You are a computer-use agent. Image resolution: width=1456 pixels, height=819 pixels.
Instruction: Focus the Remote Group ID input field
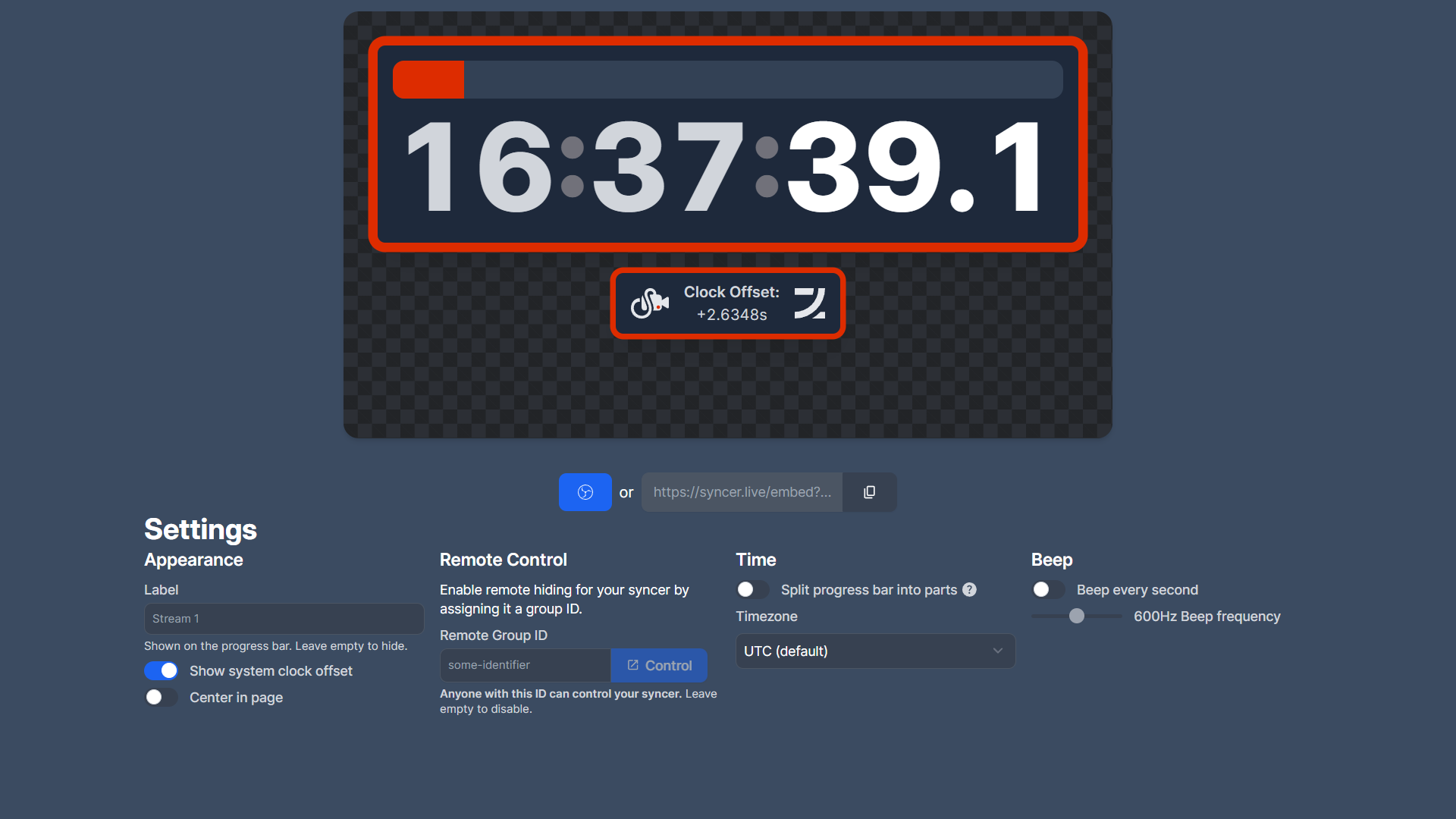click(x=525, y=665)
